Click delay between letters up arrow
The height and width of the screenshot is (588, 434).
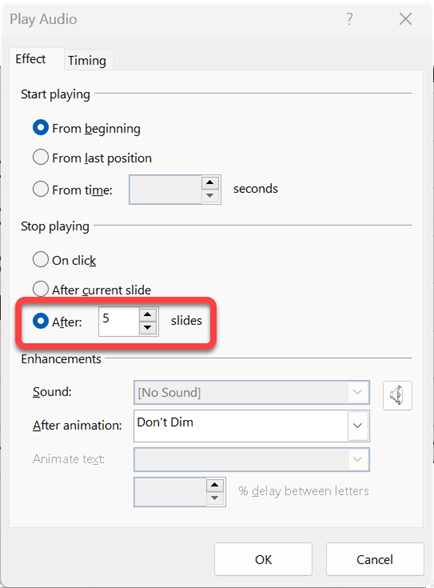[x=215, y=485]
